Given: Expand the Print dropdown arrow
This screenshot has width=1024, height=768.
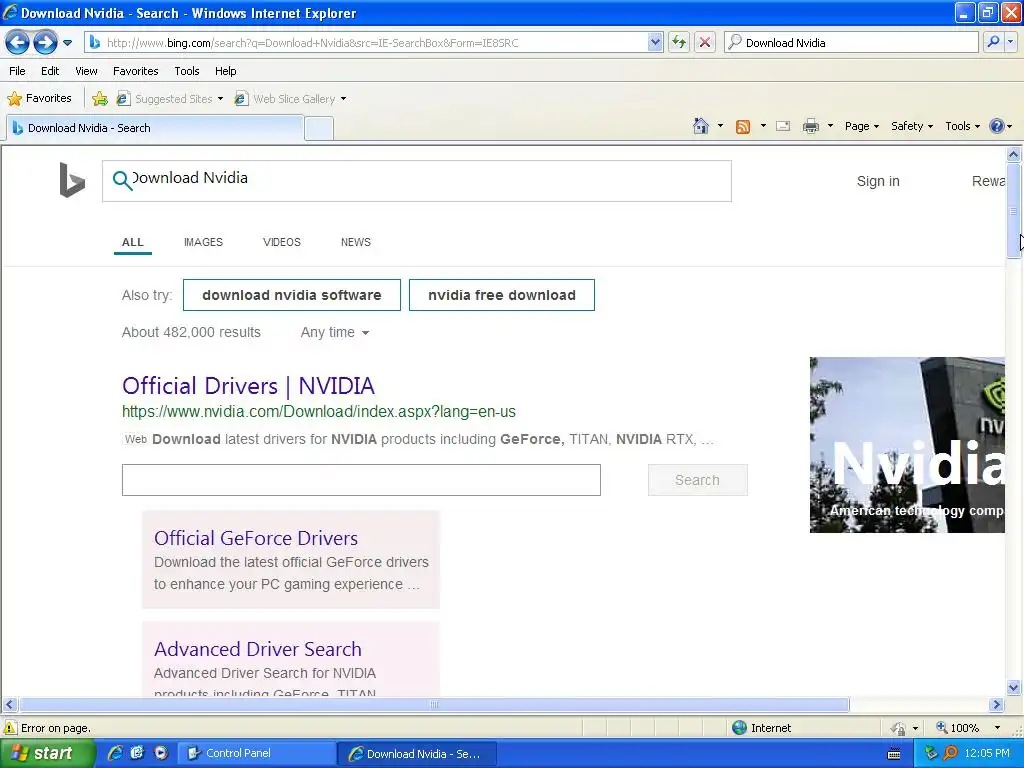Looking at the screenshot, I should 830,126.
